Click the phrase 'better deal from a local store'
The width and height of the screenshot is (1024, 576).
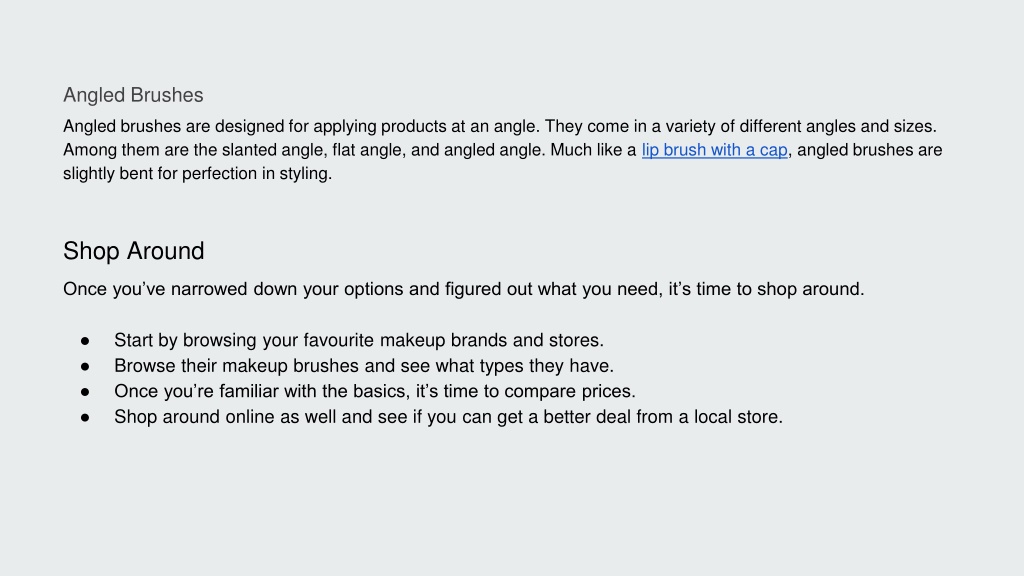point(663,417)
